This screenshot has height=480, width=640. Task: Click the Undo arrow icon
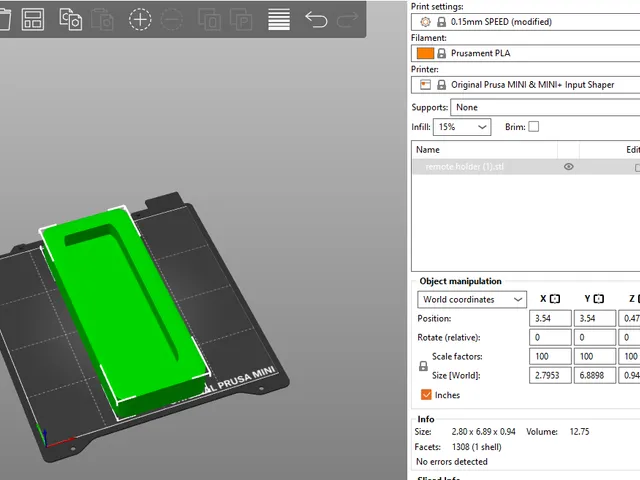click(x=316, y=19)
